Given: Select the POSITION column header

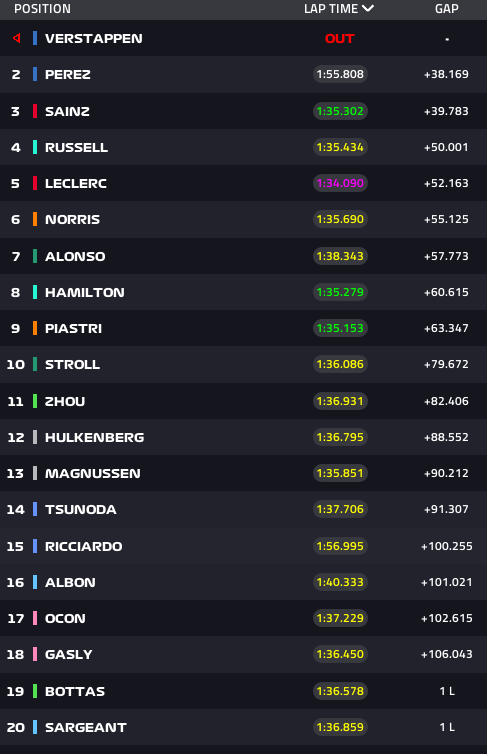Looking at the screenshot, I should [42, 9].
